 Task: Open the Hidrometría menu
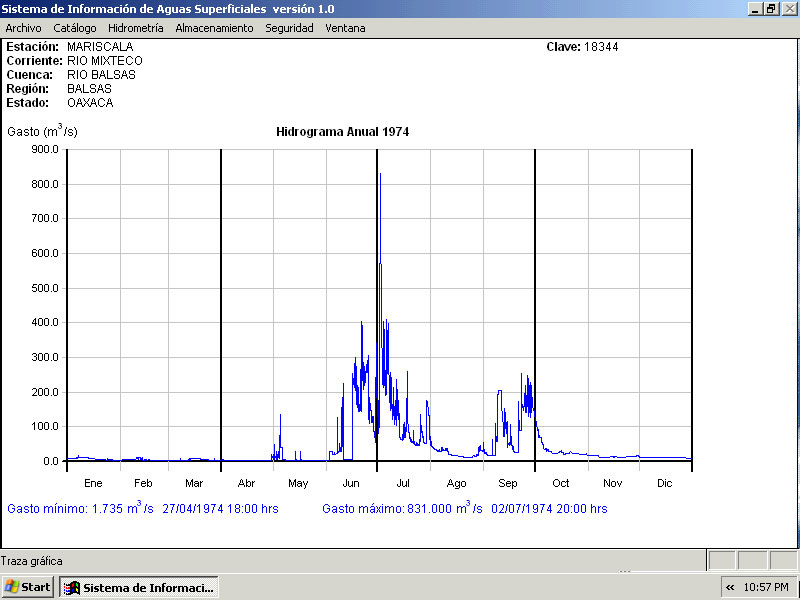click(x=135, y=28)
